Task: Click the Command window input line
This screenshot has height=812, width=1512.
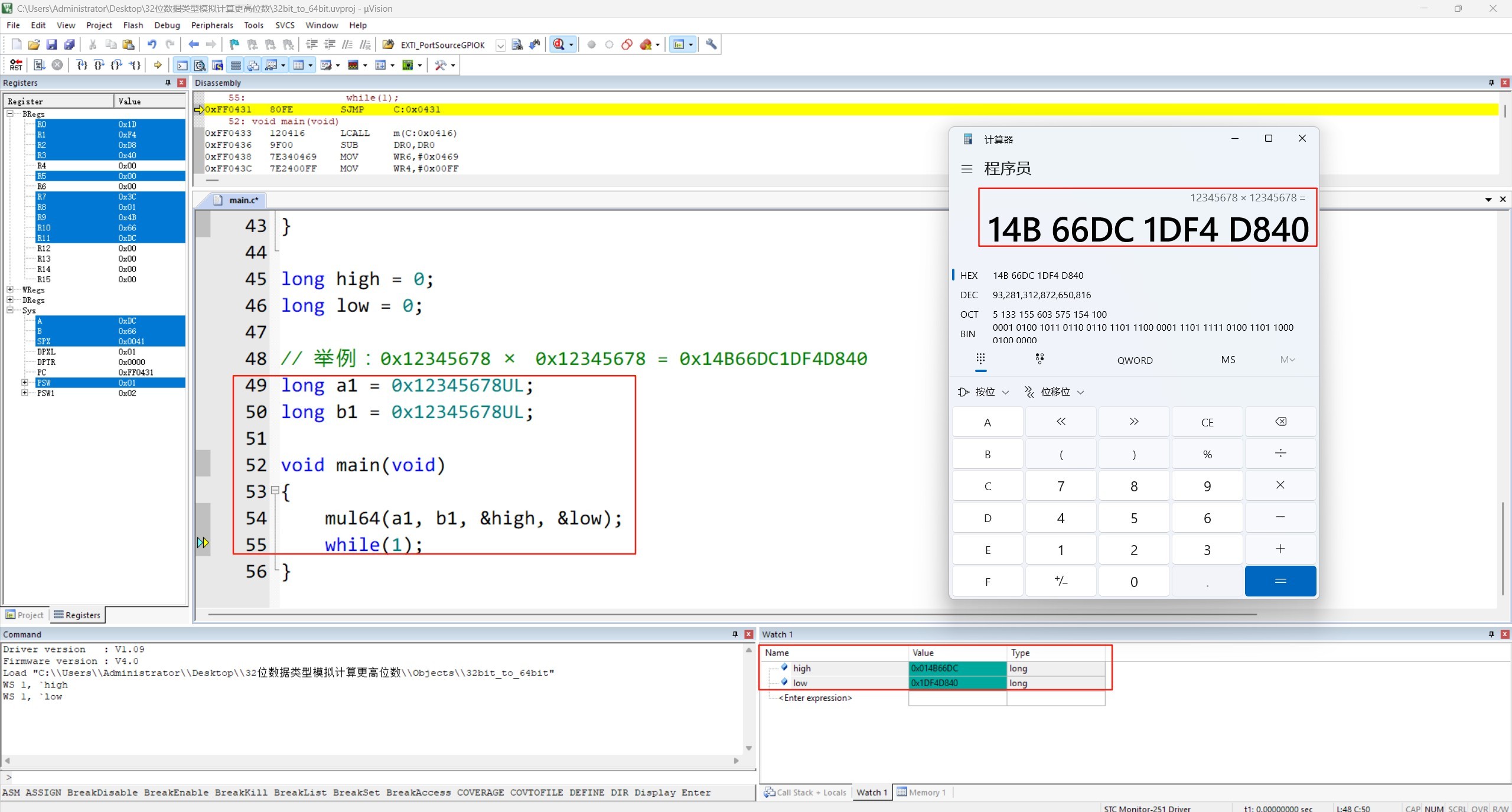Action: pos(378,777)
